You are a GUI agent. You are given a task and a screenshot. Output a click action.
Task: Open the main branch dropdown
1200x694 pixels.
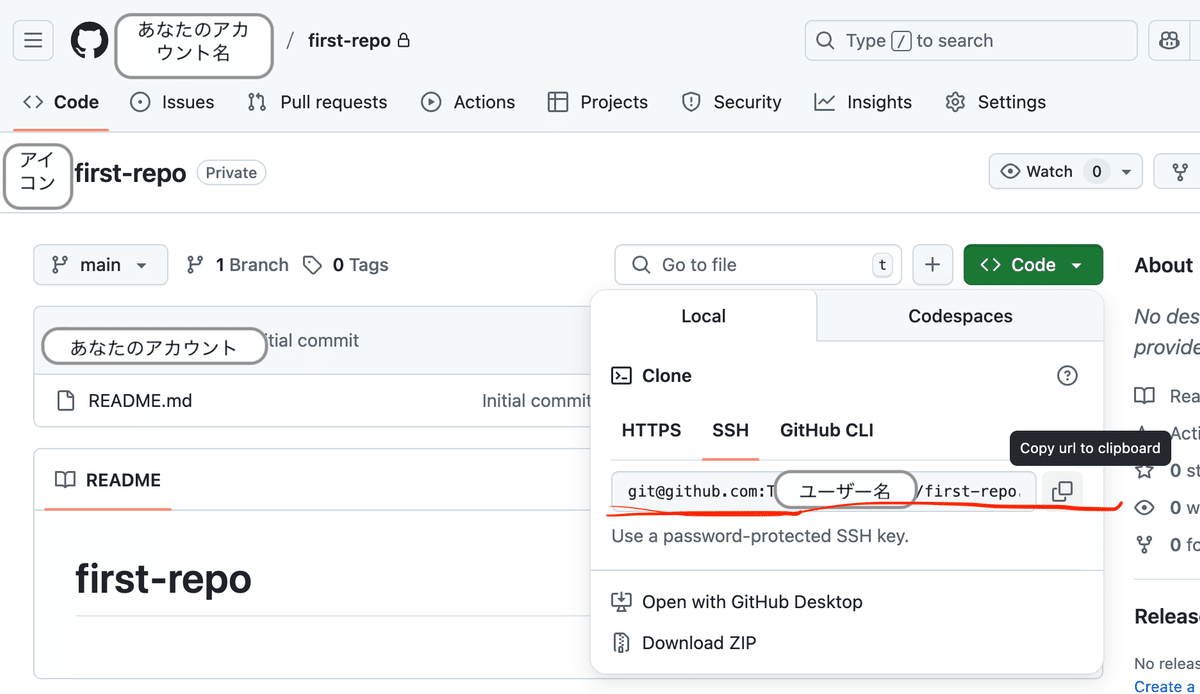tap(100, 264)
